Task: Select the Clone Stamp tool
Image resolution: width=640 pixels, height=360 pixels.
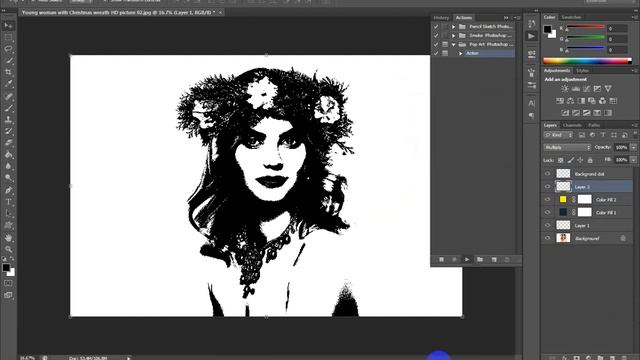Action: click(8, 120)
